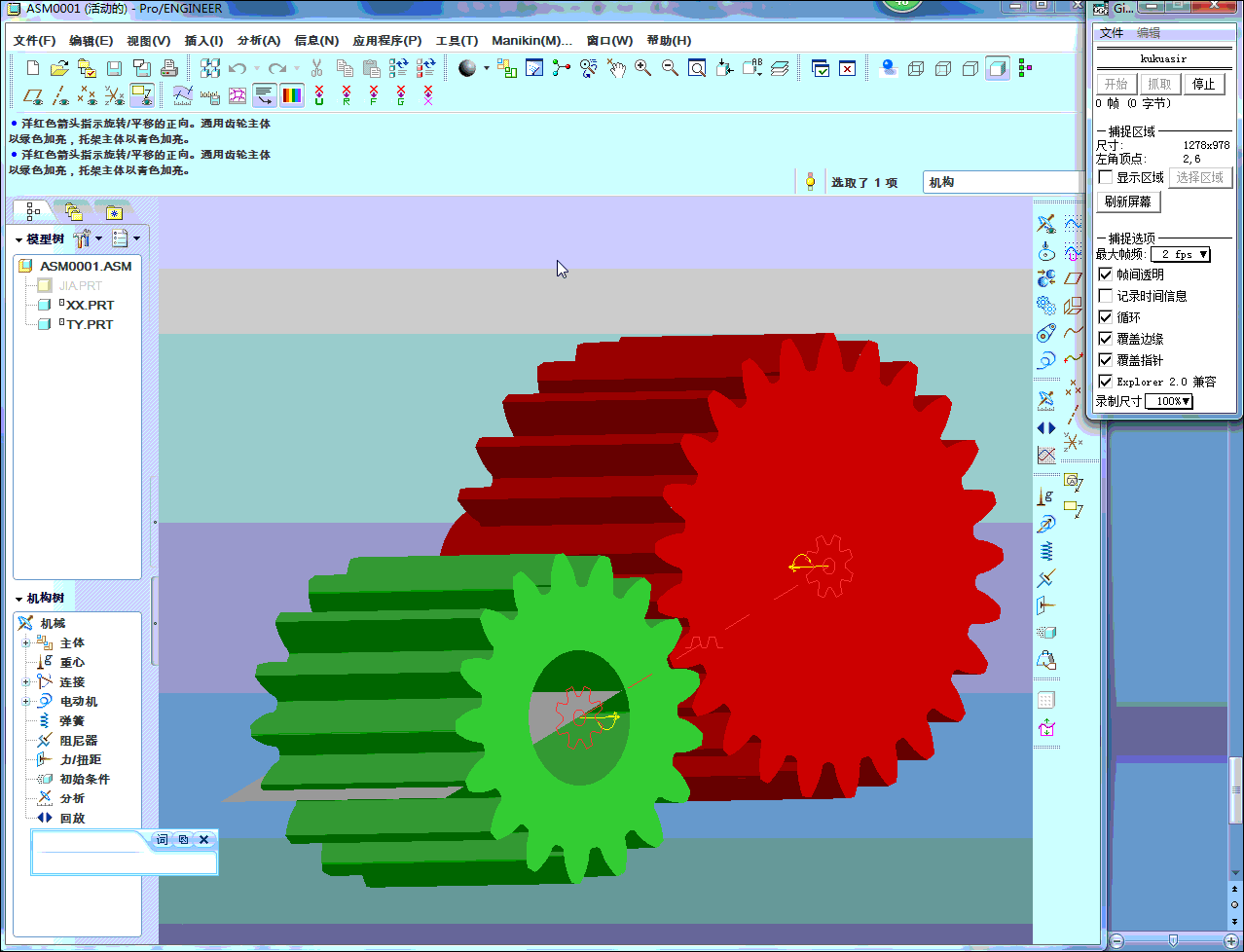Click the refit view magnifier icon
The image size is (1244, 952).
(x=697, y=68)
